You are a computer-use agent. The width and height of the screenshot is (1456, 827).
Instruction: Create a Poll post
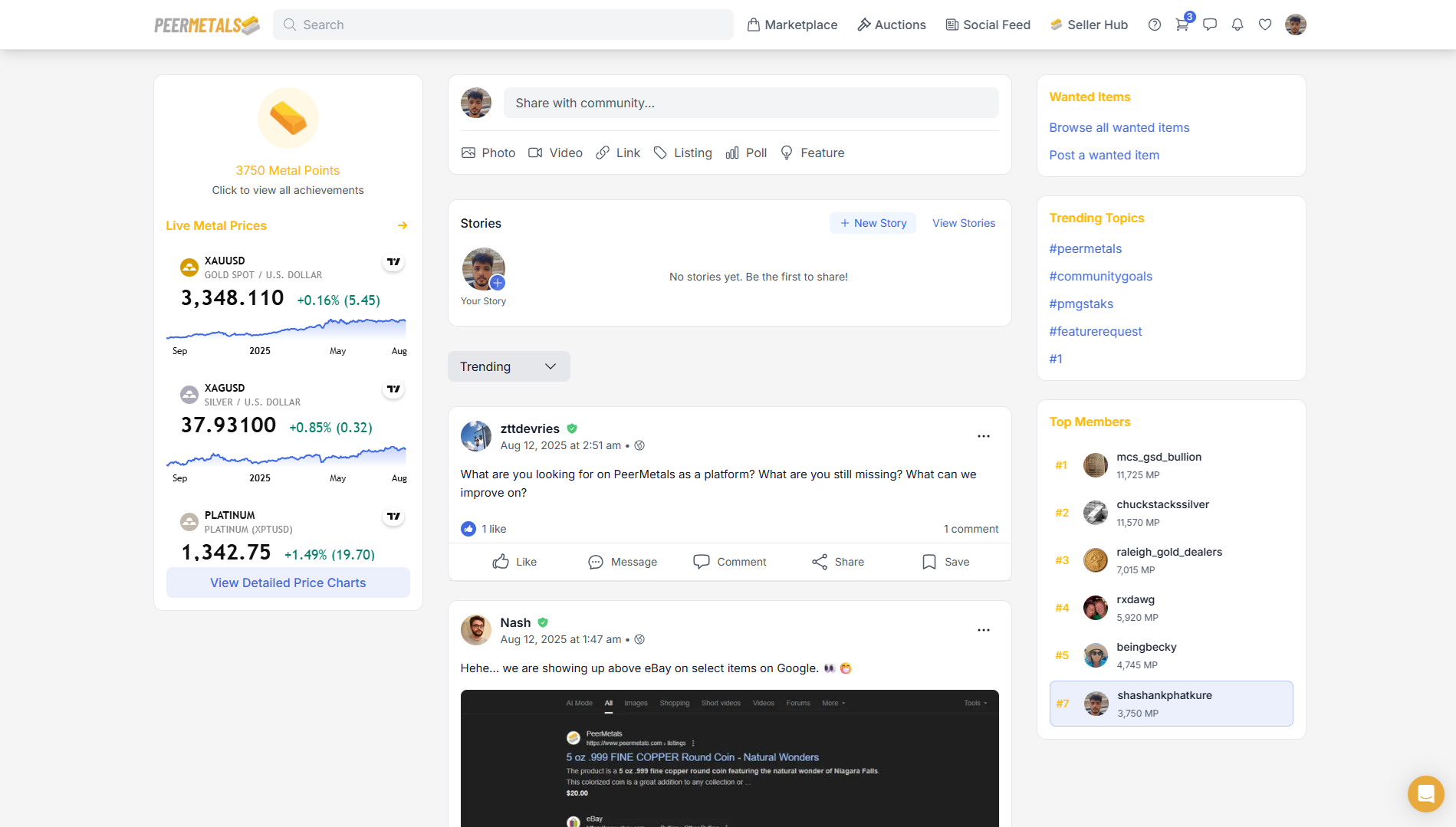point(746,153)
